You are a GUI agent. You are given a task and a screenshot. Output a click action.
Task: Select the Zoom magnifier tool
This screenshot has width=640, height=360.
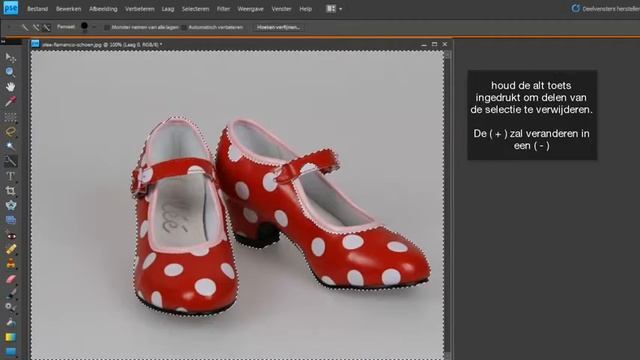[10, 72]
